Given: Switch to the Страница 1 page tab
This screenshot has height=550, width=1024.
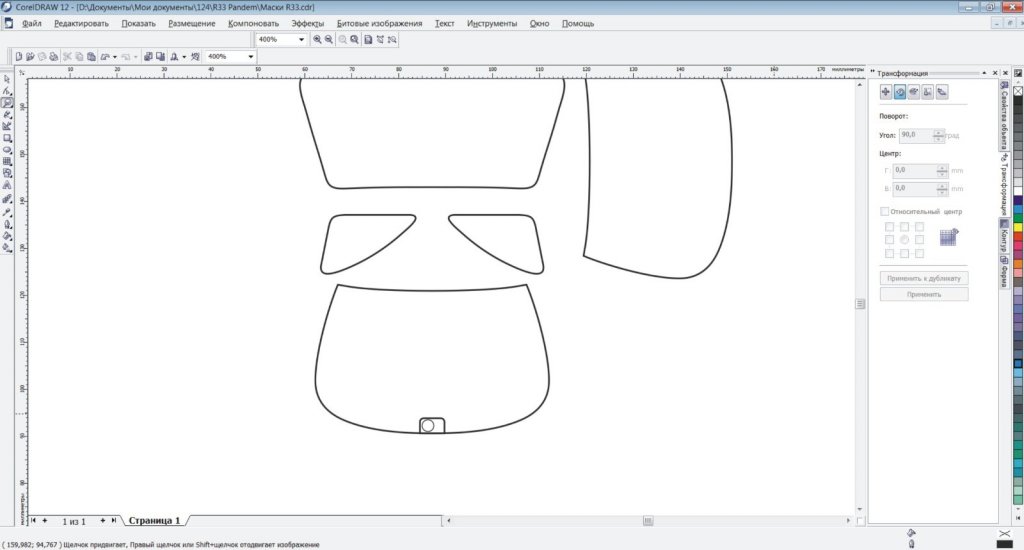Looking at the screenshot, I should point(154,521).
